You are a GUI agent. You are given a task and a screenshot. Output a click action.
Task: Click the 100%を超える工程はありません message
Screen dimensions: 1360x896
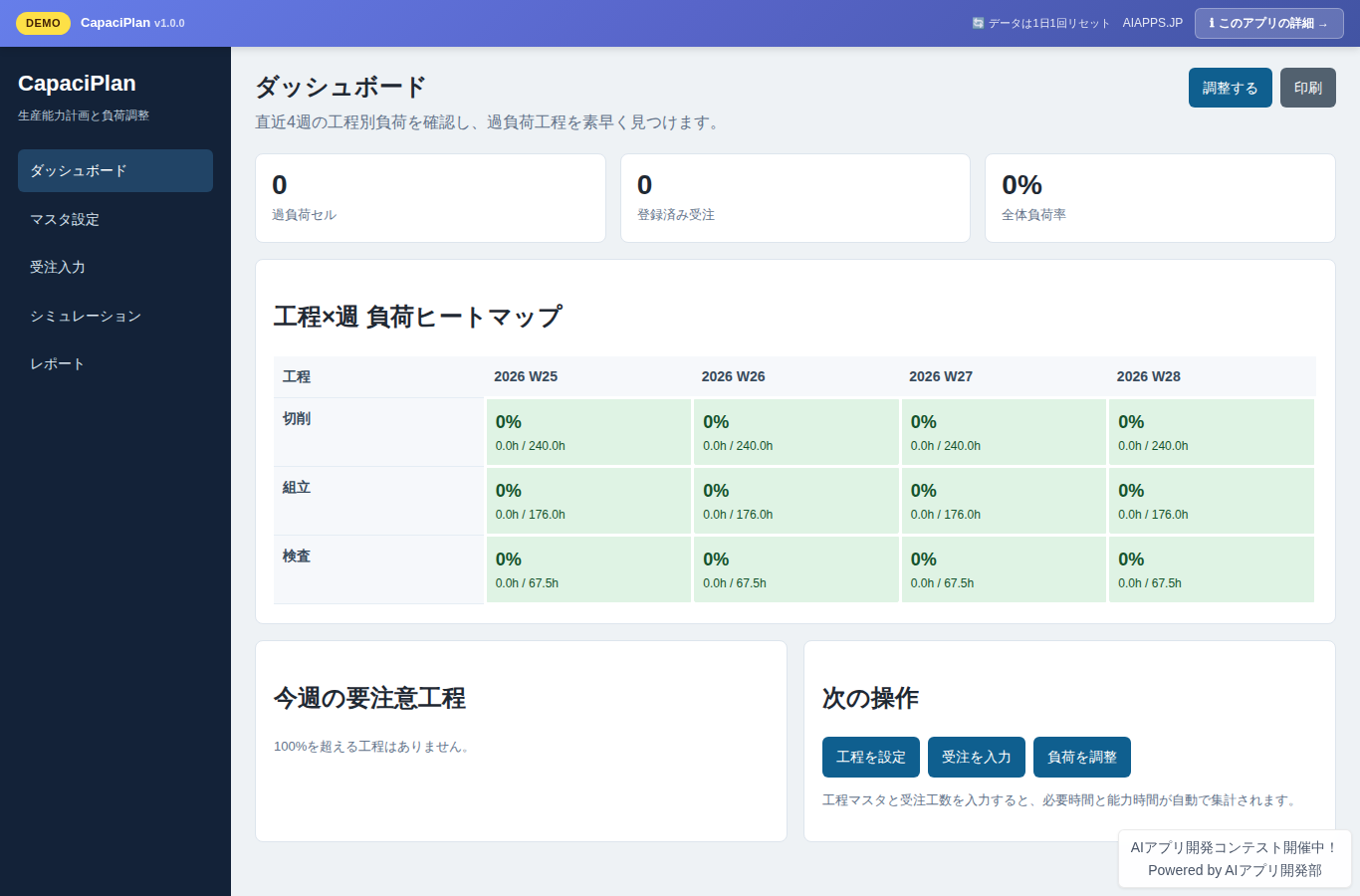pos(372,747)
